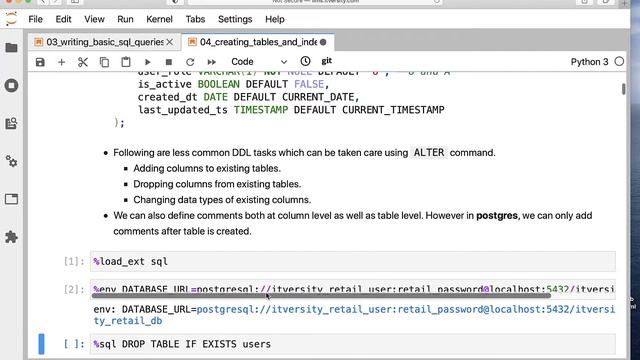
Task: Click the Python 3 kernel name
Action: tap(589, 62)
